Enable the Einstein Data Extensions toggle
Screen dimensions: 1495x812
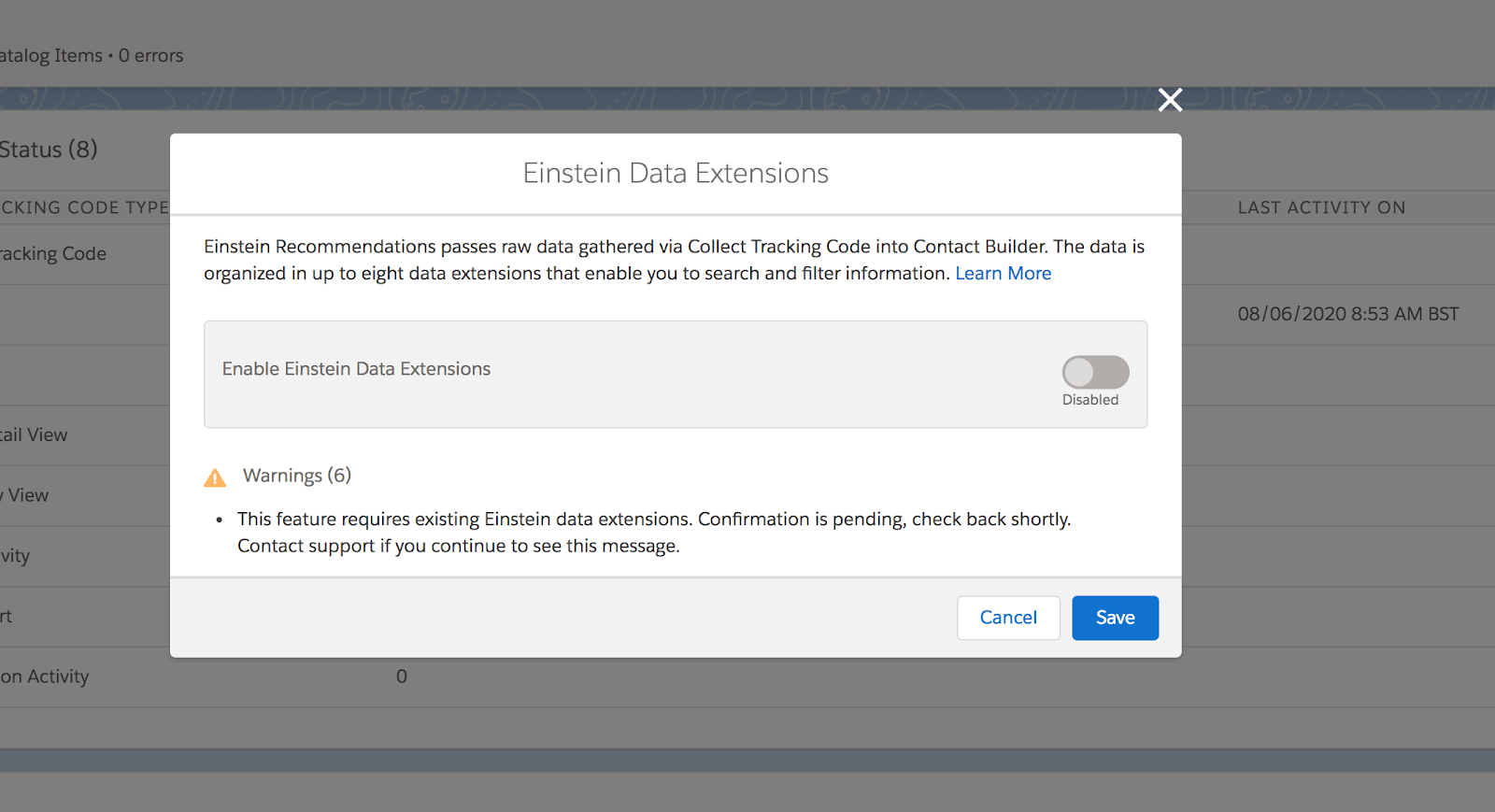[1095, 372]
